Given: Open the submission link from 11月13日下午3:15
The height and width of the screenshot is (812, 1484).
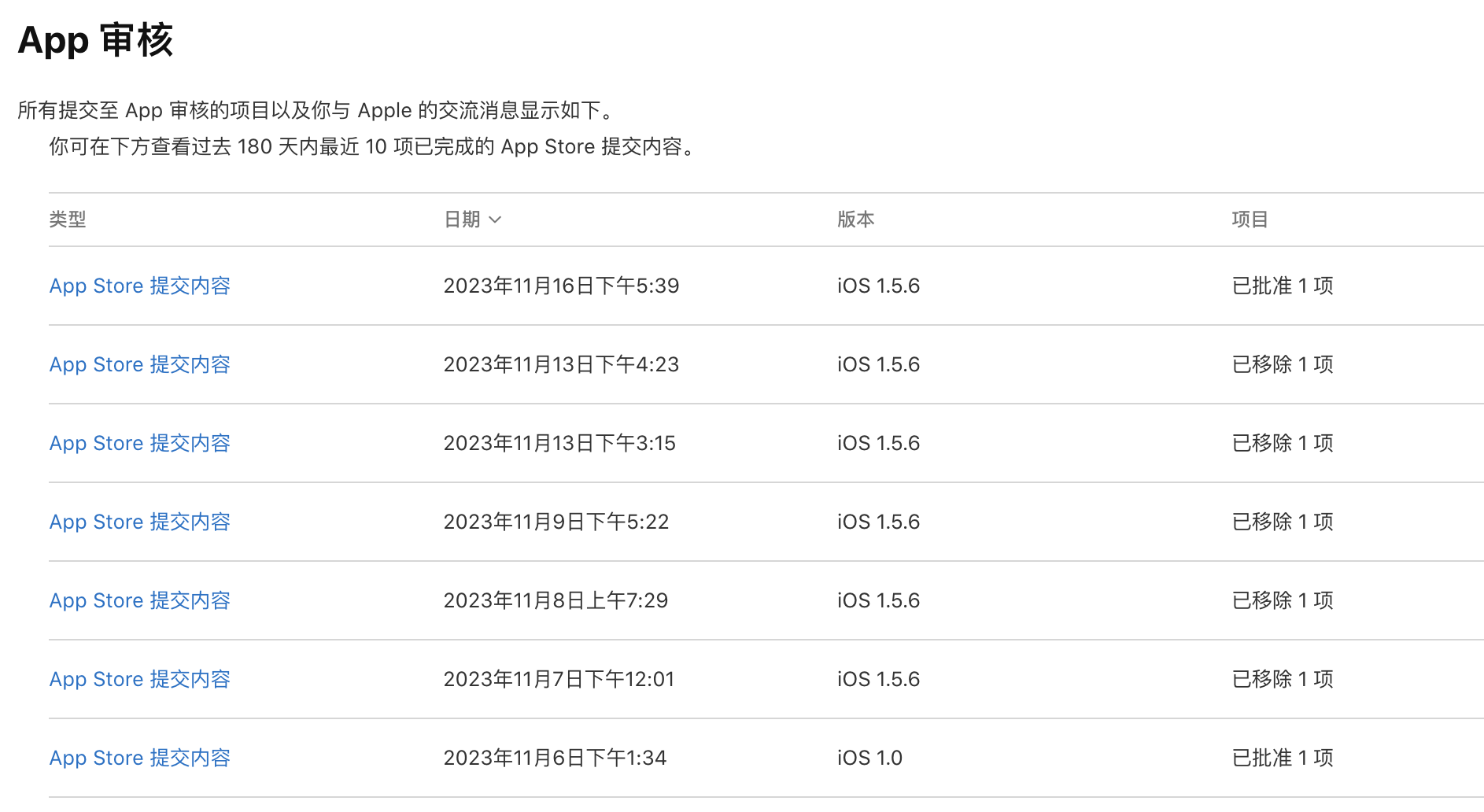Looking at the screenshot, I should 139,443.
